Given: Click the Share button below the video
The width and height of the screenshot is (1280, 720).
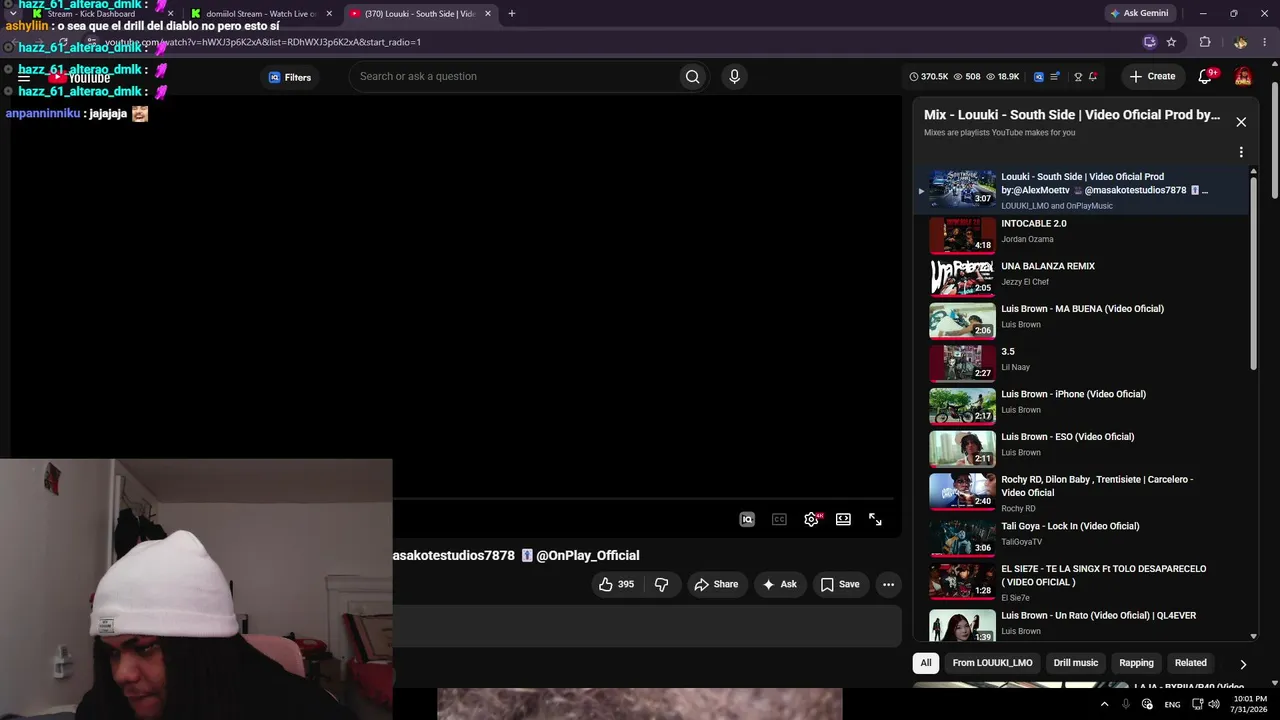Looking at the screenshot, I should click(x=716, y=584).
